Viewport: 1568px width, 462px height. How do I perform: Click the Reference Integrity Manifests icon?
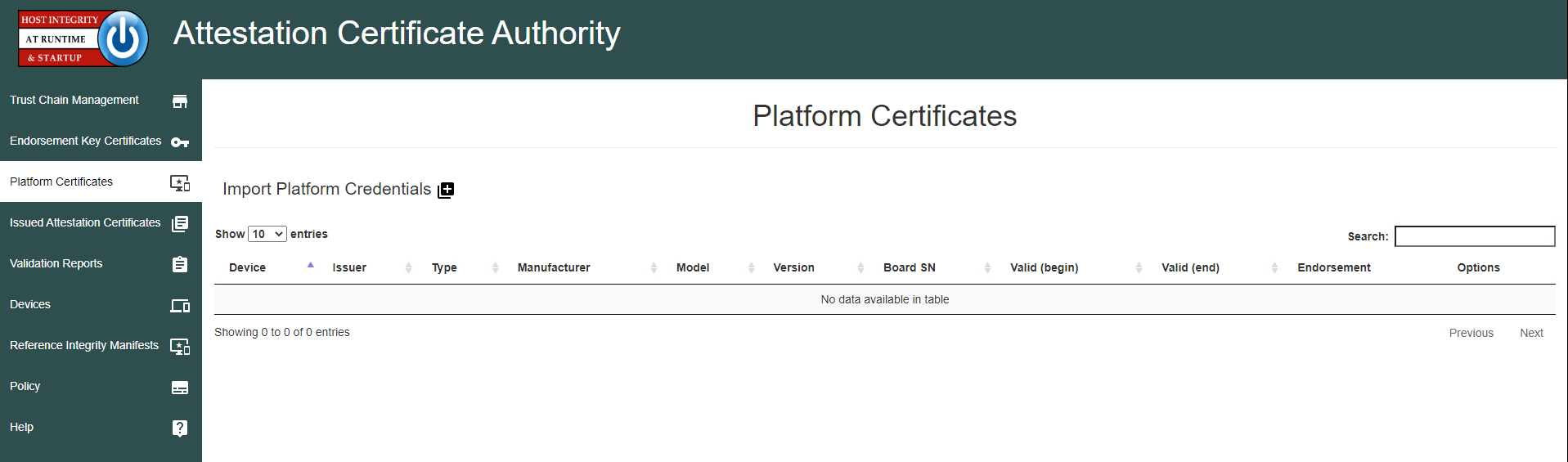pyautogui.click(x=180, y=347)
